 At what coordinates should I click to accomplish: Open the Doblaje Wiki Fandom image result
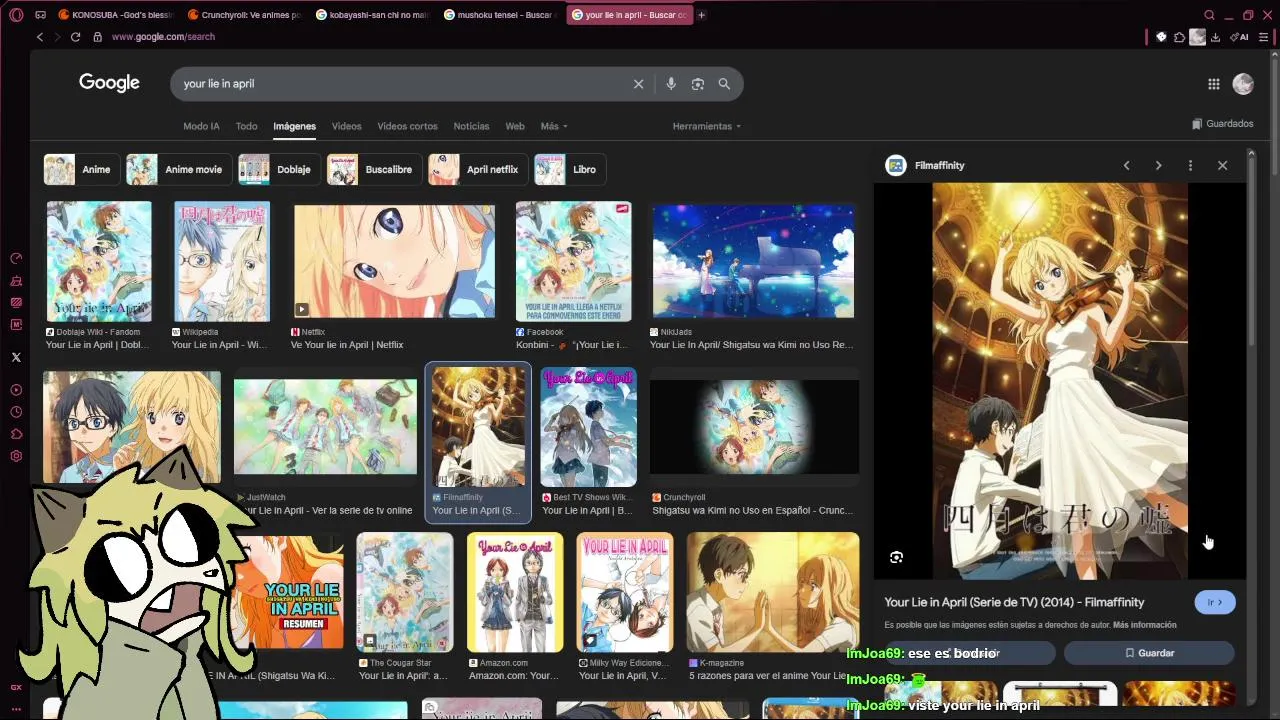[x=98, y=261]
